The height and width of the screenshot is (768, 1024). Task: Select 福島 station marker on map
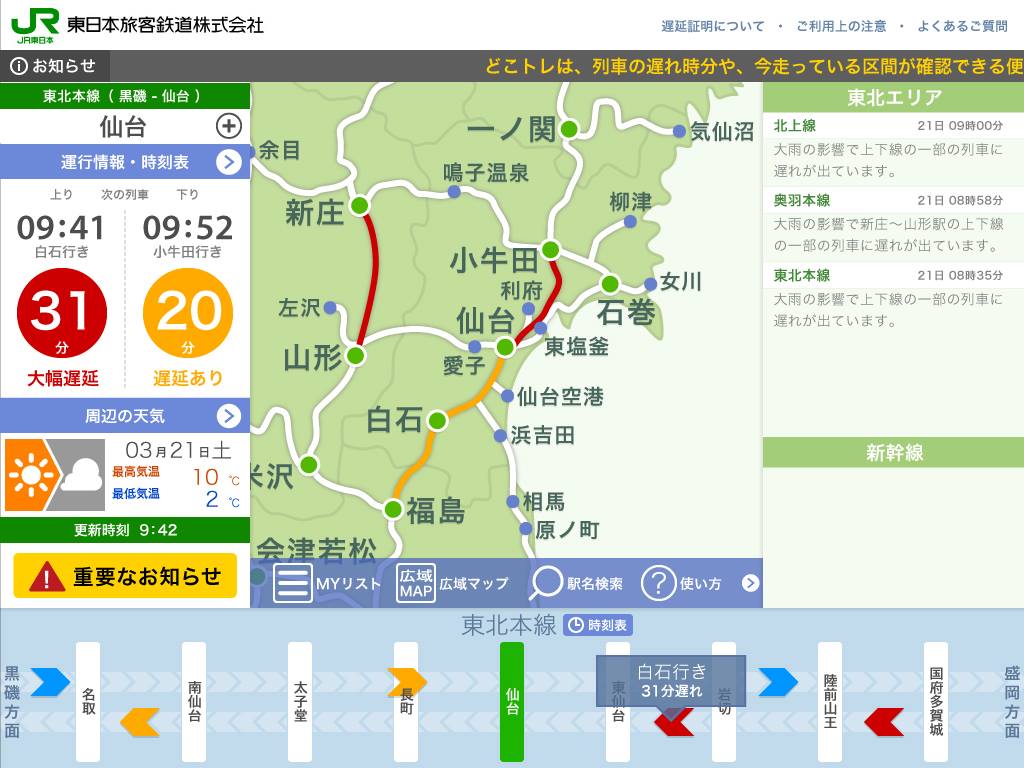pos(392,509)
